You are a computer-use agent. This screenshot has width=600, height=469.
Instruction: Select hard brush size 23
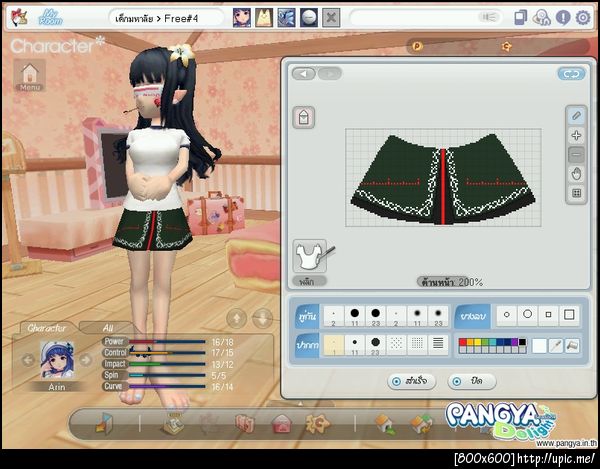click(375, 316)
